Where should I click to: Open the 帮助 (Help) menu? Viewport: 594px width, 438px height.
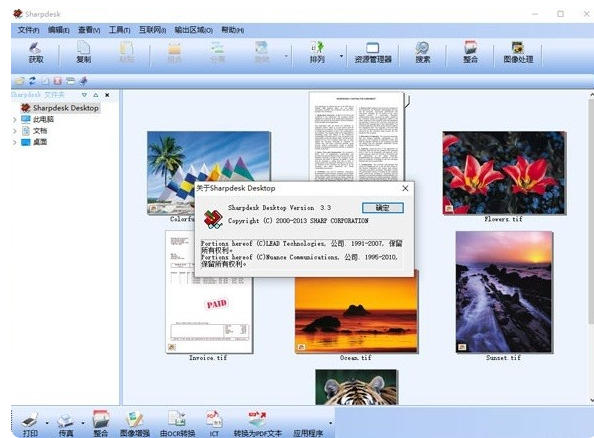click(232, 30)
